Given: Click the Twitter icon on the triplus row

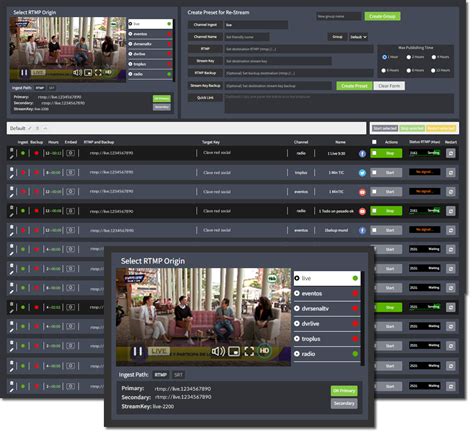Looking at the screenshot, I should (362, 173).
